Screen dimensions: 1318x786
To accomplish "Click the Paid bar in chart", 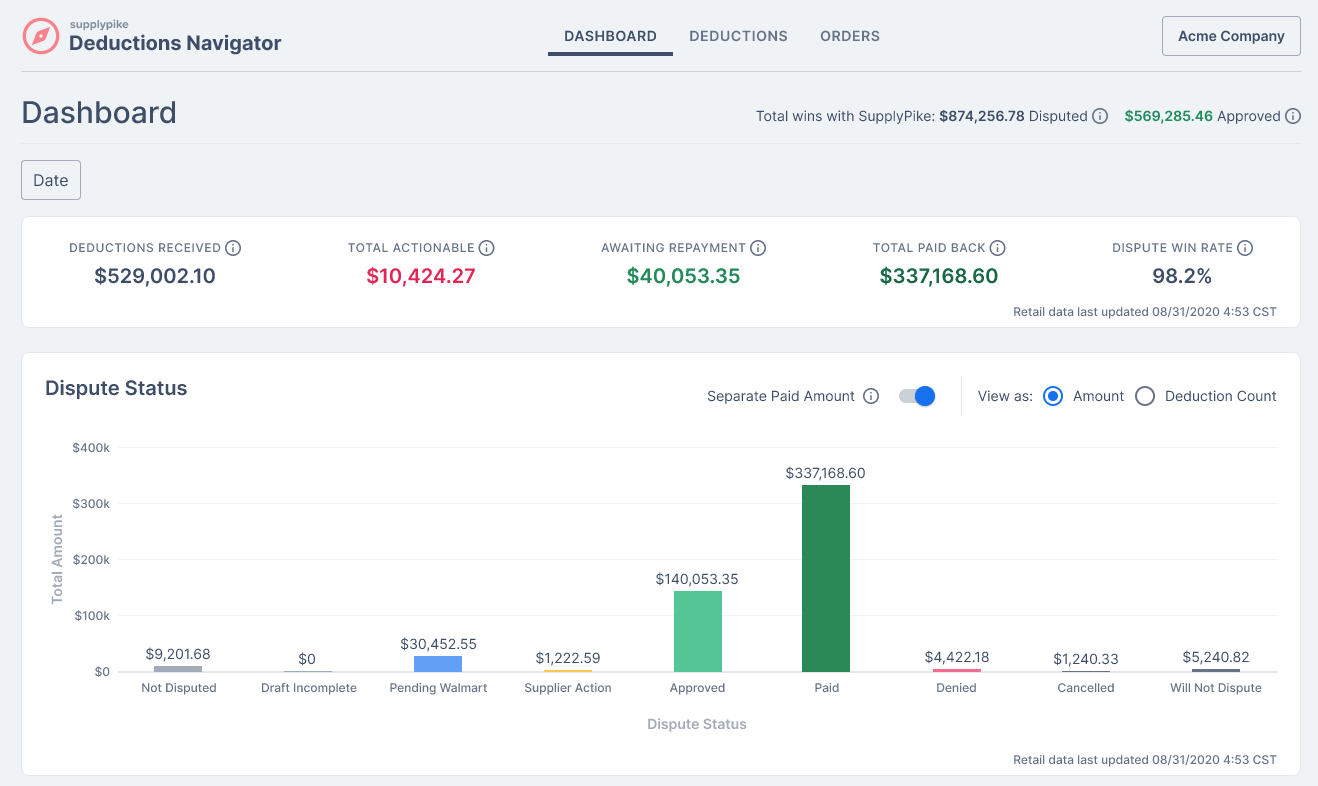I will point(826,578).
